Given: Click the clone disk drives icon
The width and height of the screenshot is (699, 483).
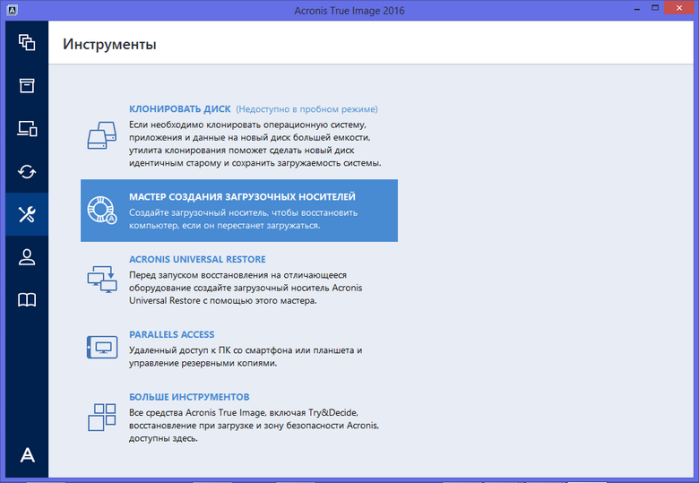Looking at the screenshot, I should point(102,136).
